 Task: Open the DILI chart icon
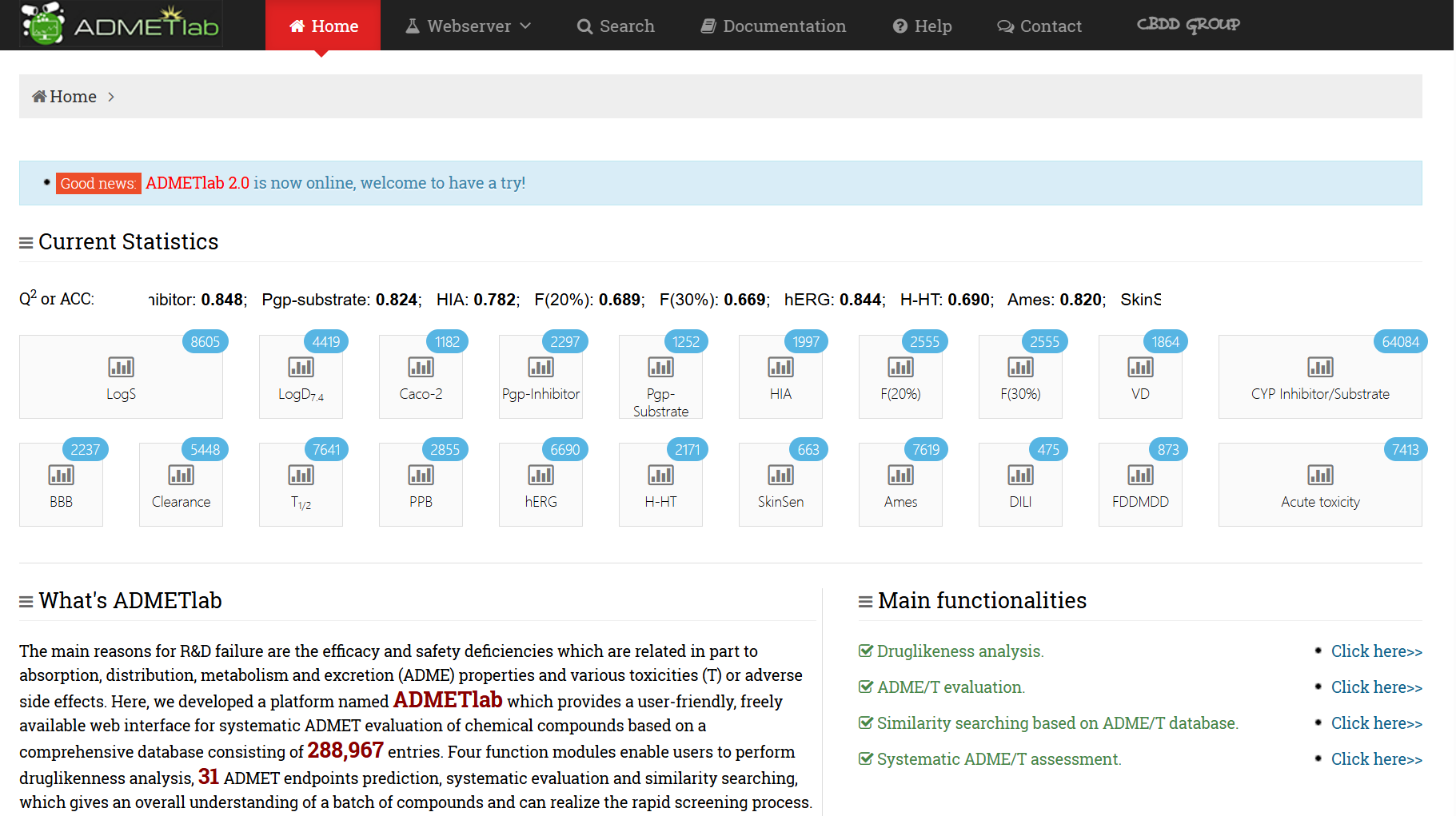[1020, 475]
